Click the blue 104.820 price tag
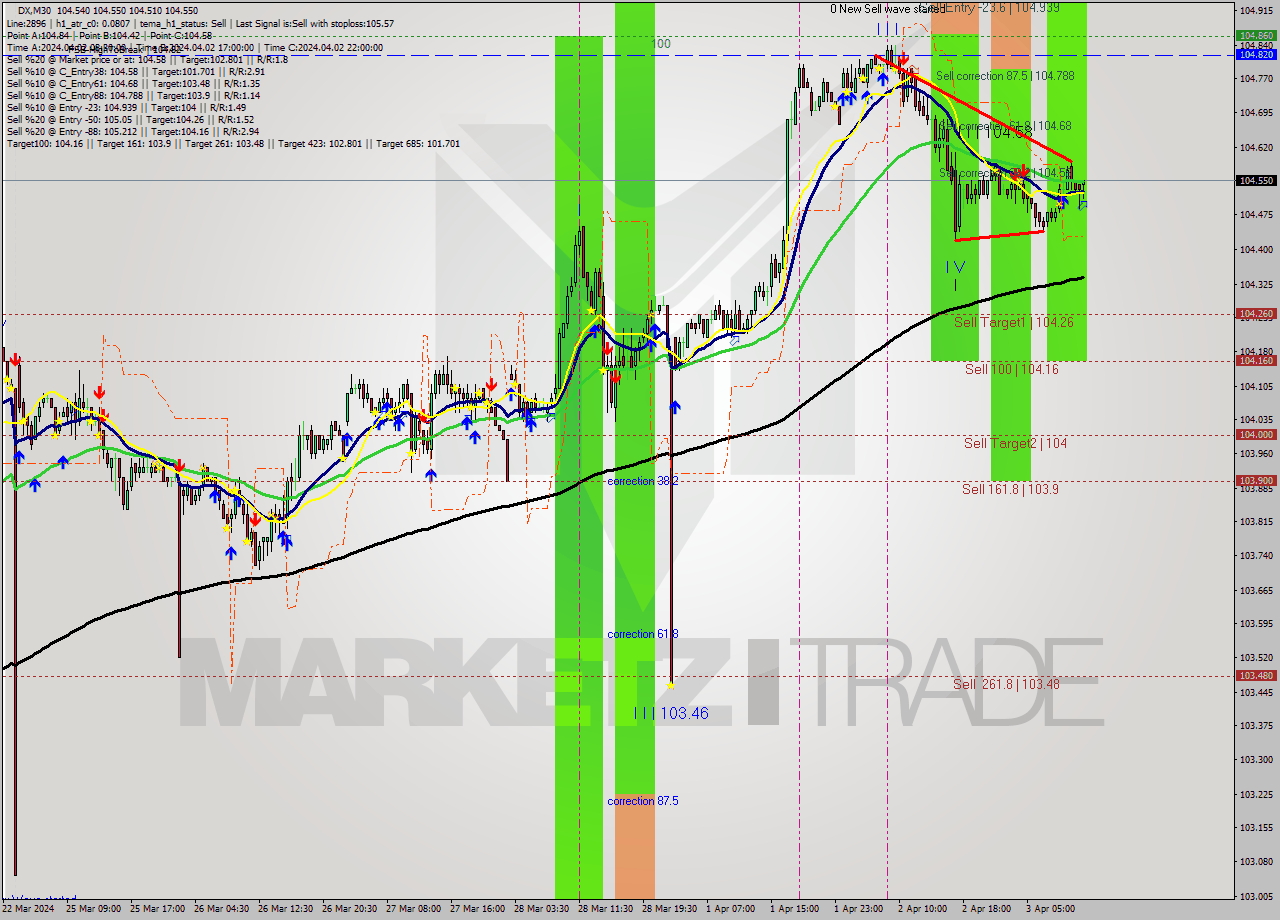Image resolution: width=1280 pixels, height=920 pixels. (1256, 55)
